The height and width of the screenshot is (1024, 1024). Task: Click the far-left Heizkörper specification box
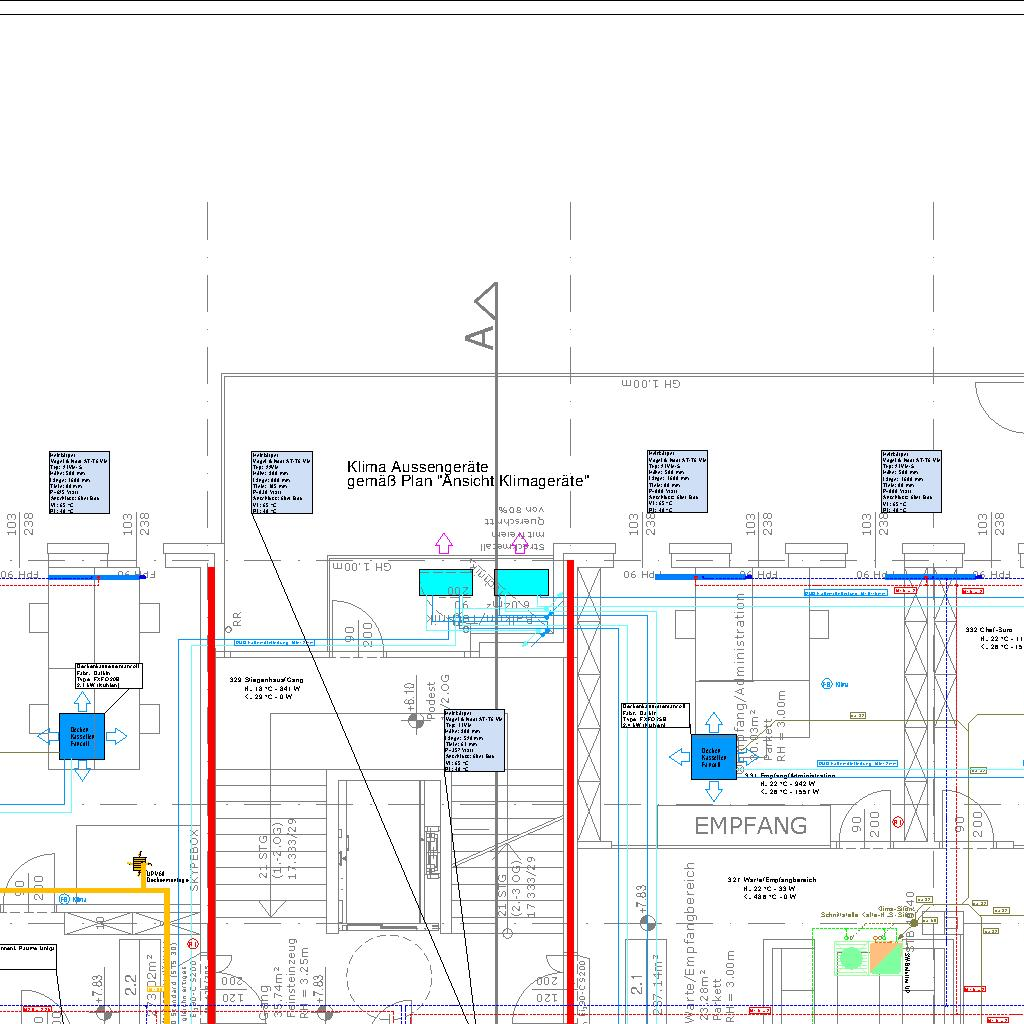(x=79, y=482)
